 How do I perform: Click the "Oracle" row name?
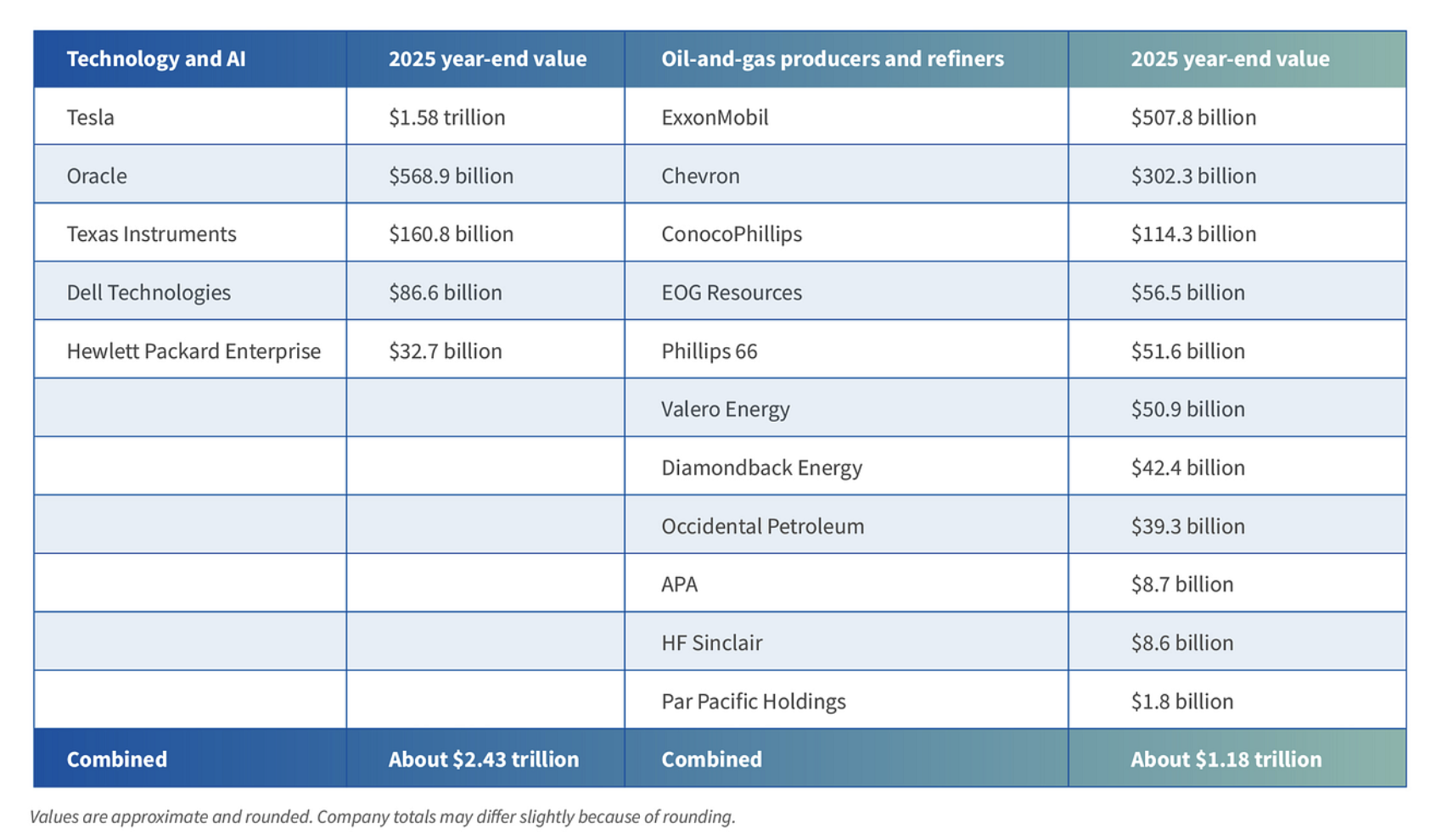pos(97,176)
